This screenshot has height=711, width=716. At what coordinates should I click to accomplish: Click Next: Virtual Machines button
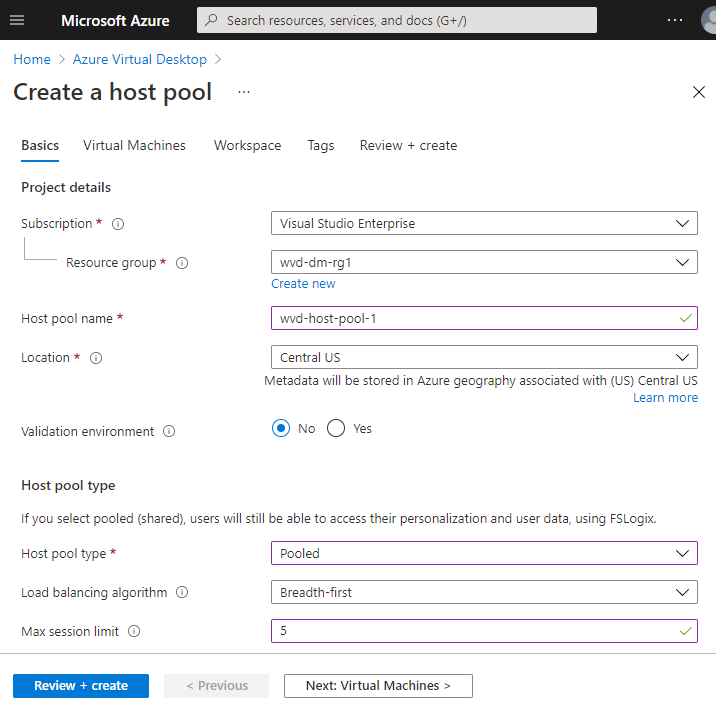378,686
